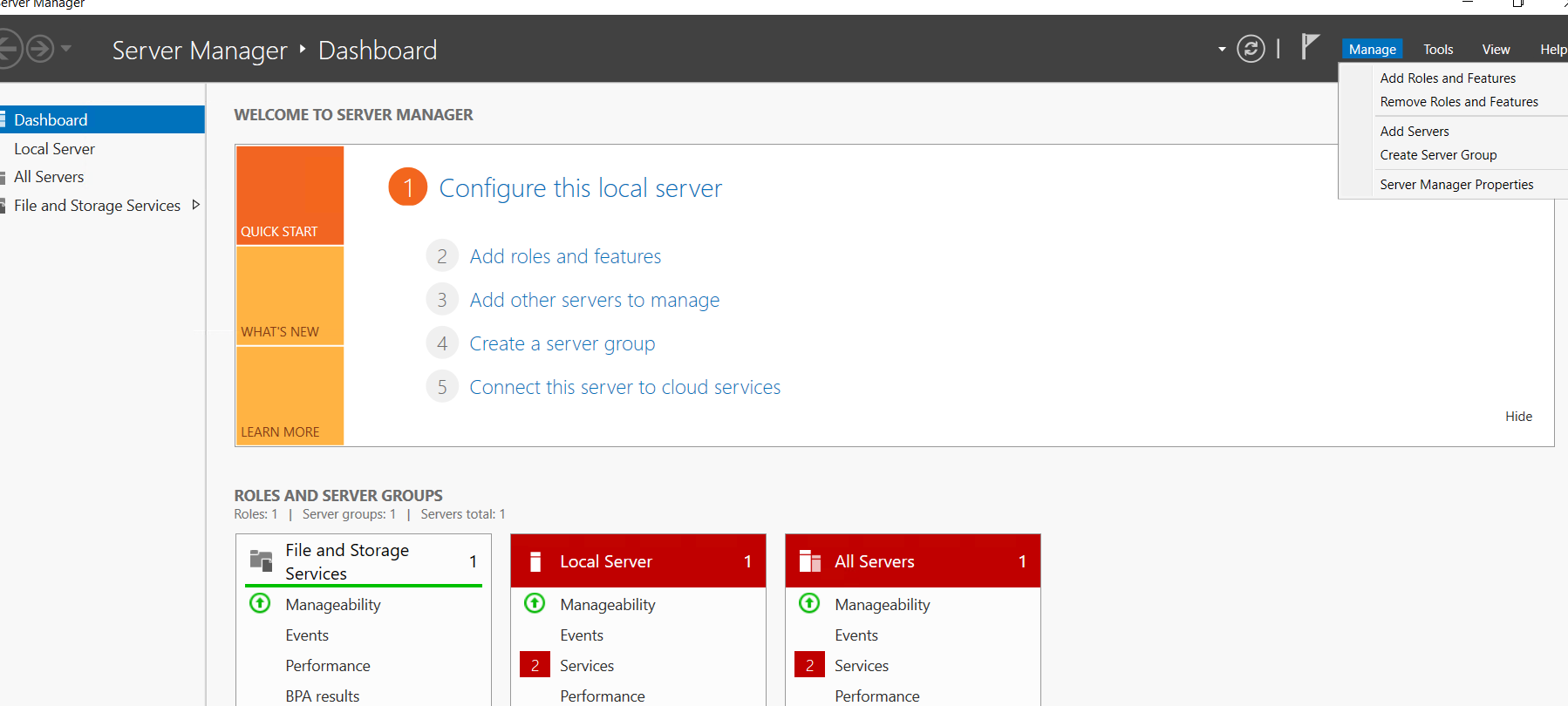
Task: Click the Local Server tile icon
Action: [535, 561]
